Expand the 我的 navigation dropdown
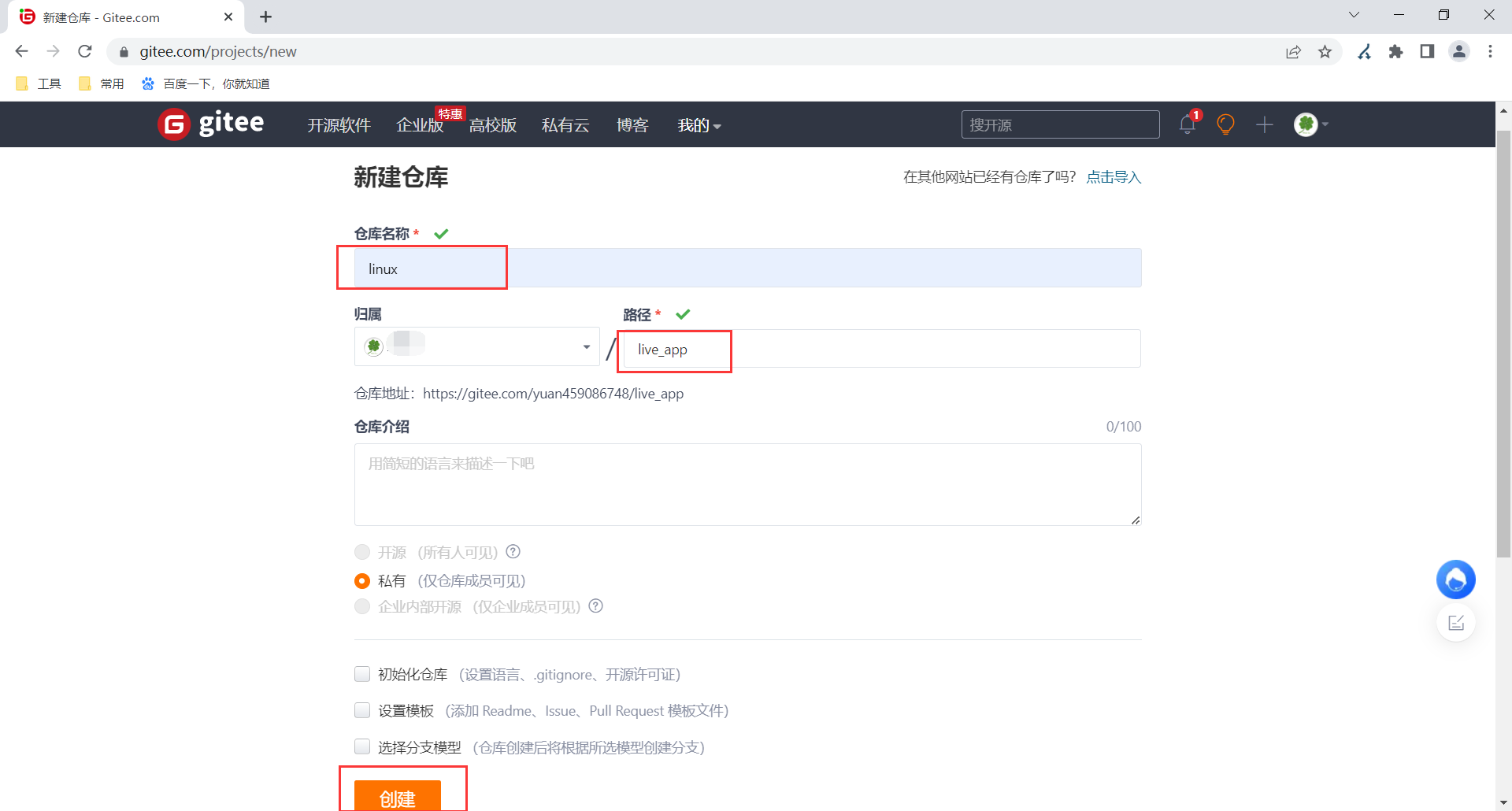1512x811 pixels. 699,125
